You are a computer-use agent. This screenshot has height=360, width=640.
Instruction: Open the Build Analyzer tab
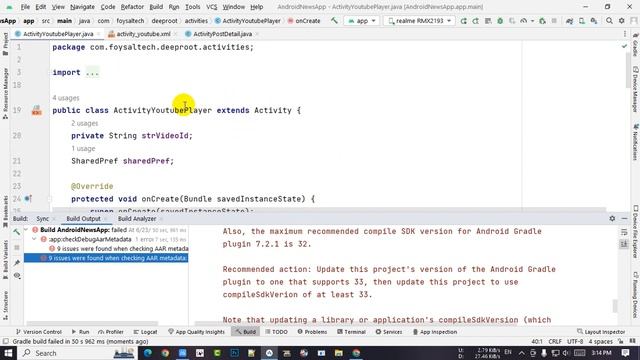point(137,219)
